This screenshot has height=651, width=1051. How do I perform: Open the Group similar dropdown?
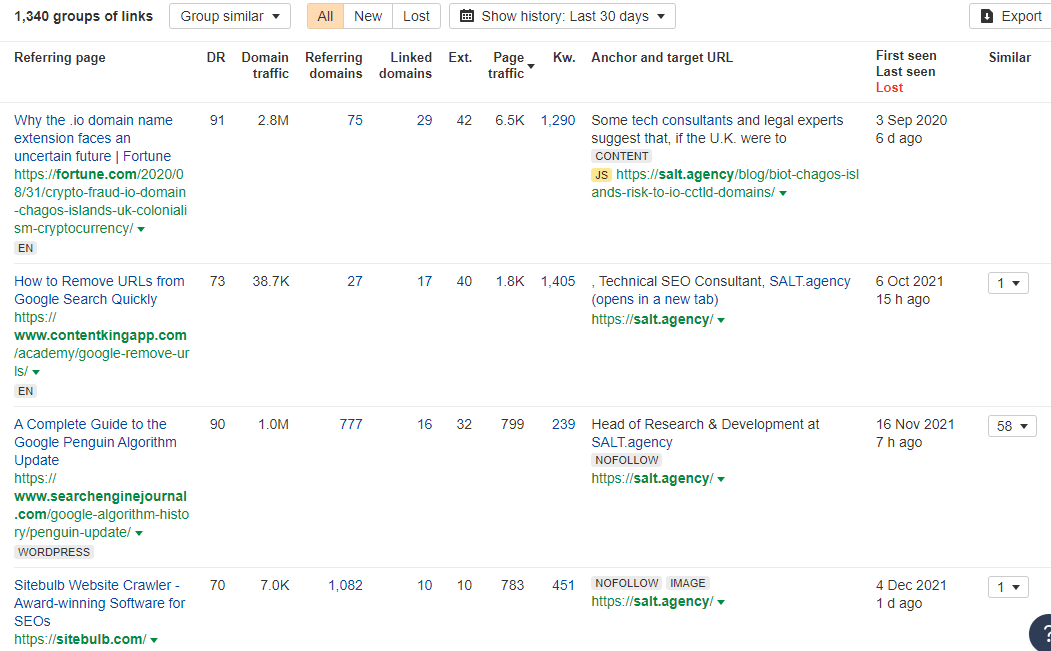(230, 16)
